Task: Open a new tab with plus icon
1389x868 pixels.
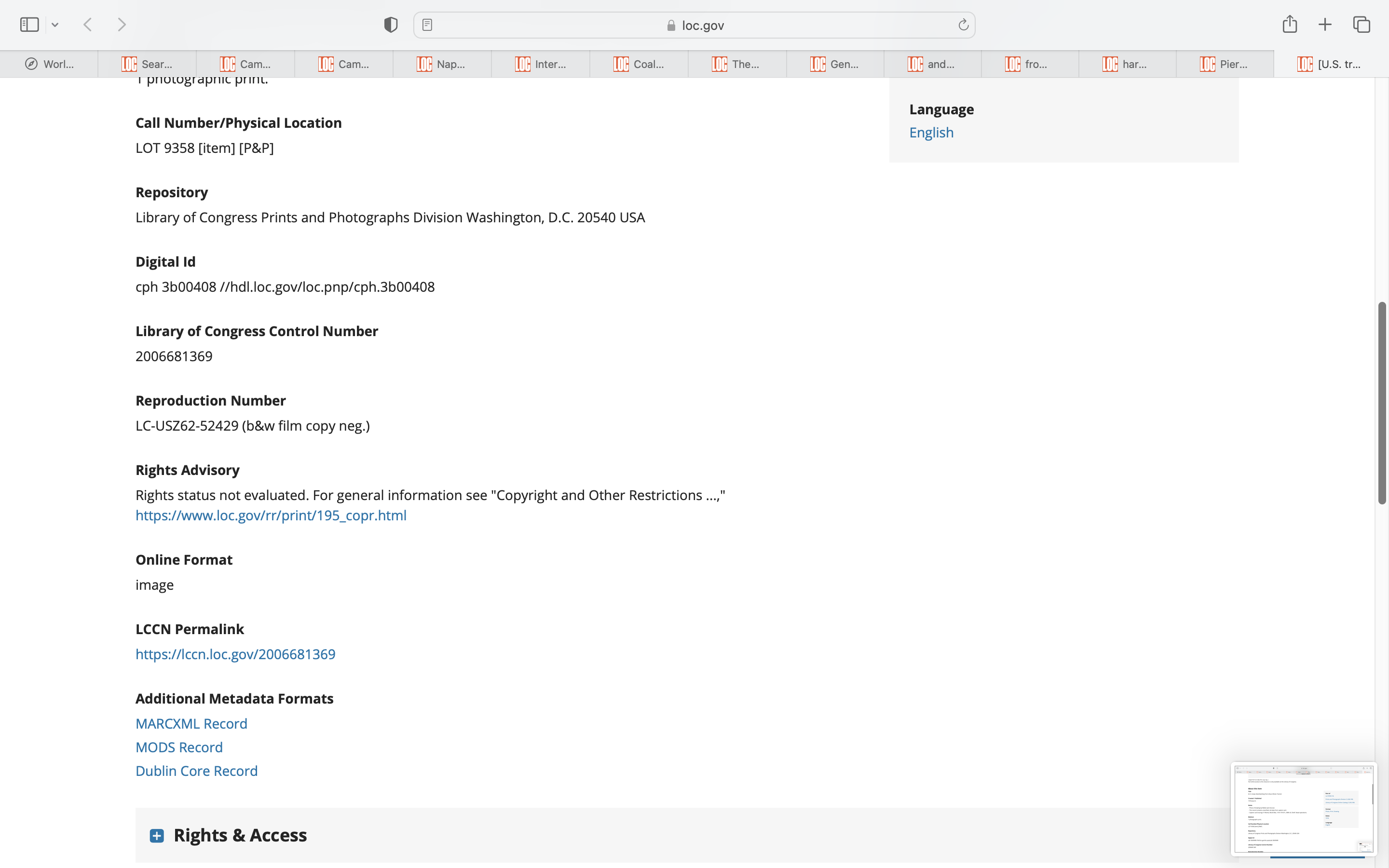Action: coord(1325,25)
